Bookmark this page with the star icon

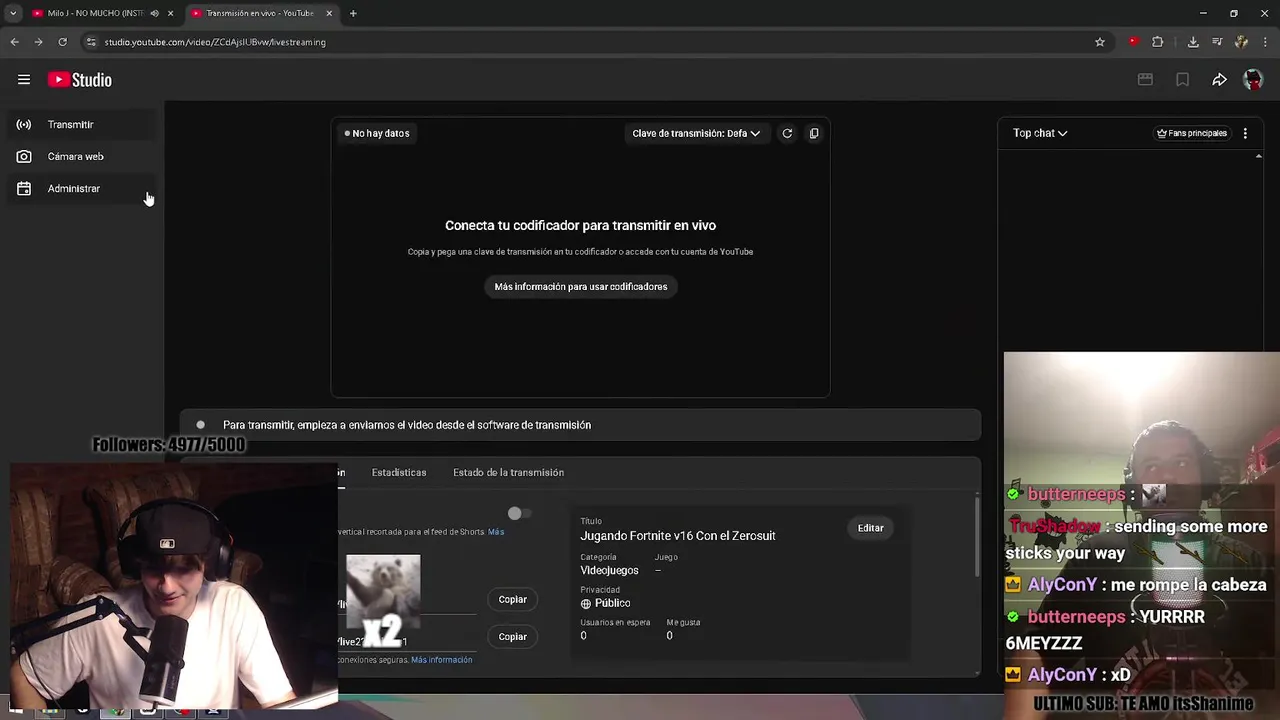click(x=1100, y=42)
